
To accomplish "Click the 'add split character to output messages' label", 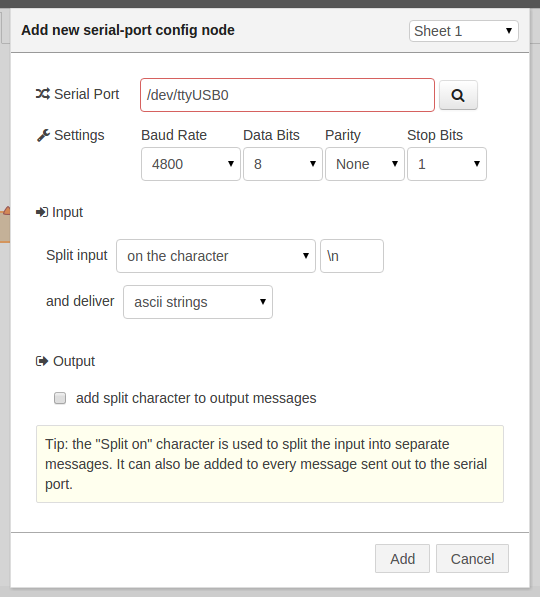I will point(196,398).
